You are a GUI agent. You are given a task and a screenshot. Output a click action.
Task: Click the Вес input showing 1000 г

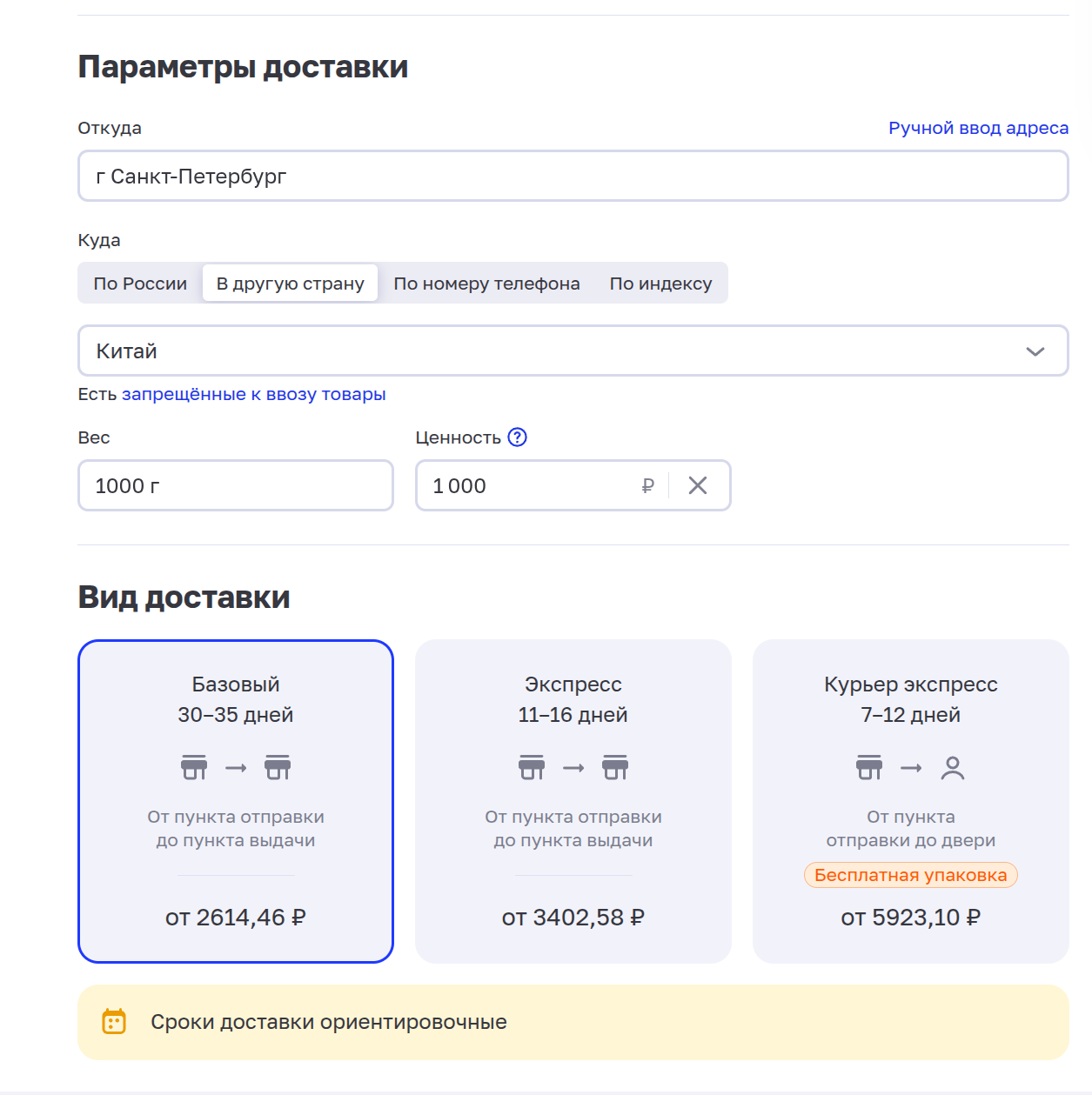(x=235, y=485)
